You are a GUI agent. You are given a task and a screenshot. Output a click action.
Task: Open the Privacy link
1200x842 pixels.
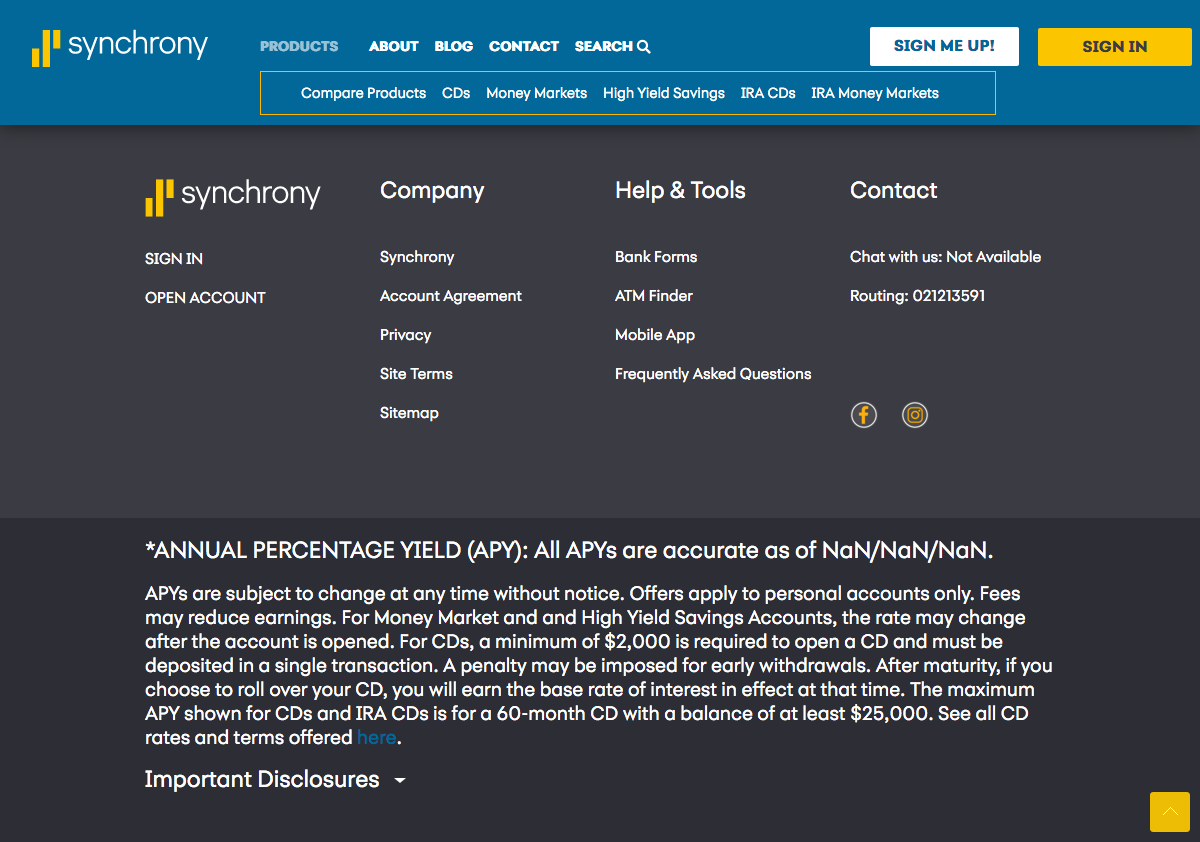click(406, 335)
